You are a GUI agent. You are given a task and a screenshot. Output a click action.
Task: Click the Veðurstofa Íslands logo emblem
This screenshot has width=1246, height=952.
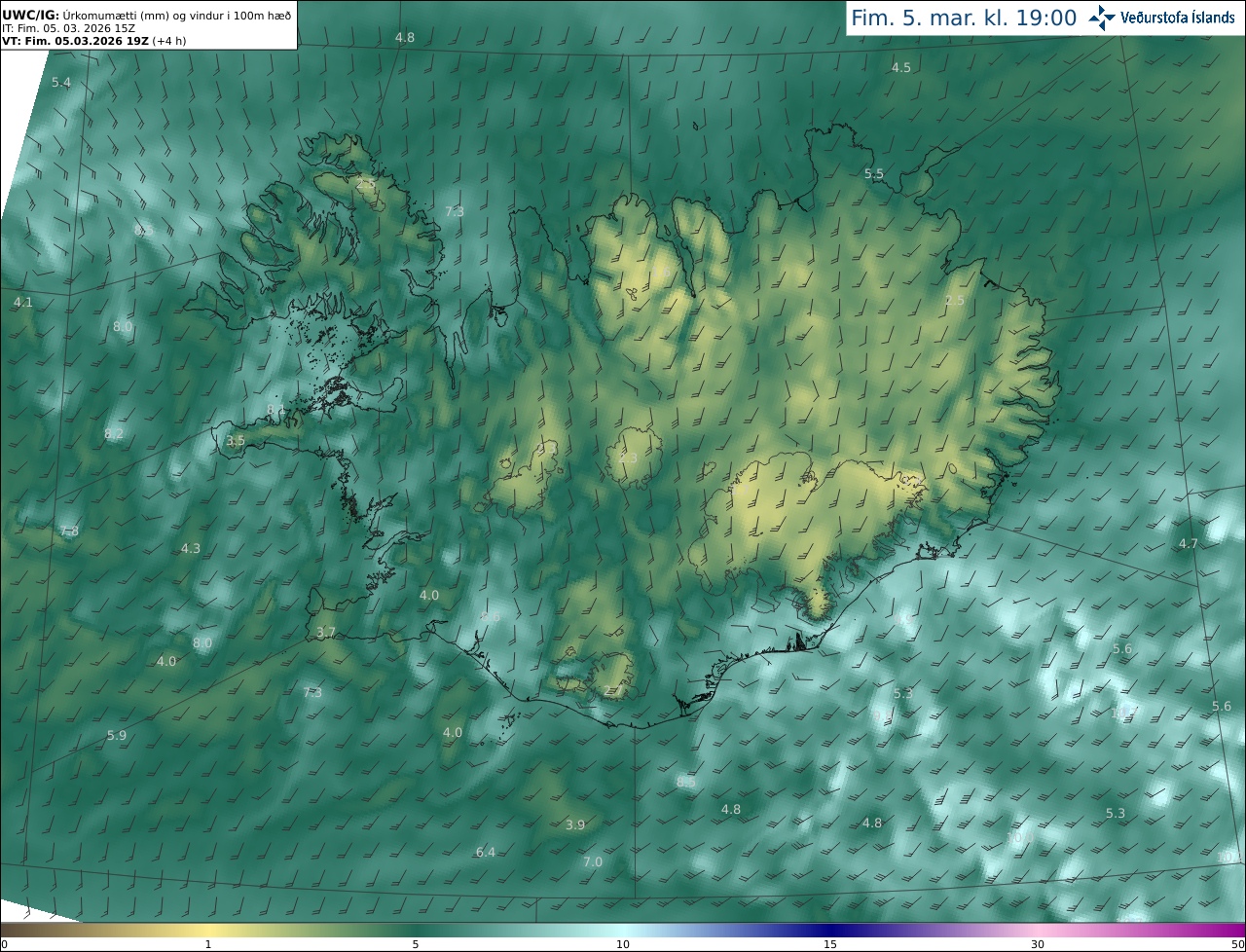click(x=1102, y=17)
